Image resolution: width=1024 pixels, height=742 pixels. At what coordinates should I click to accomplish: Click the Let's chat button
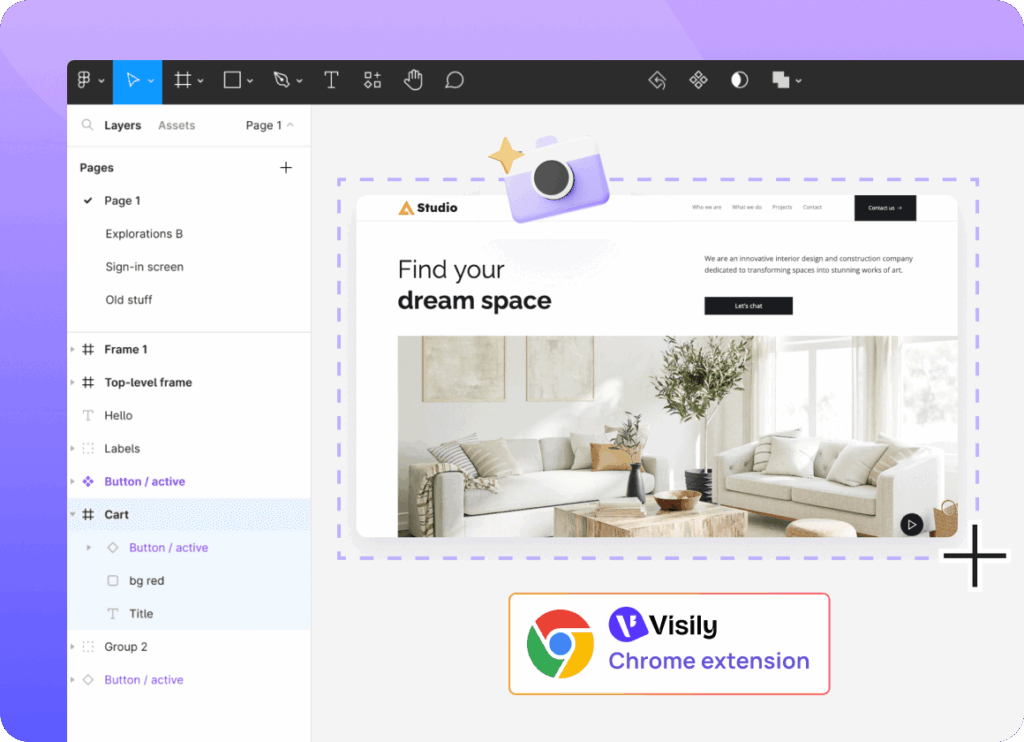pos(748,306)
